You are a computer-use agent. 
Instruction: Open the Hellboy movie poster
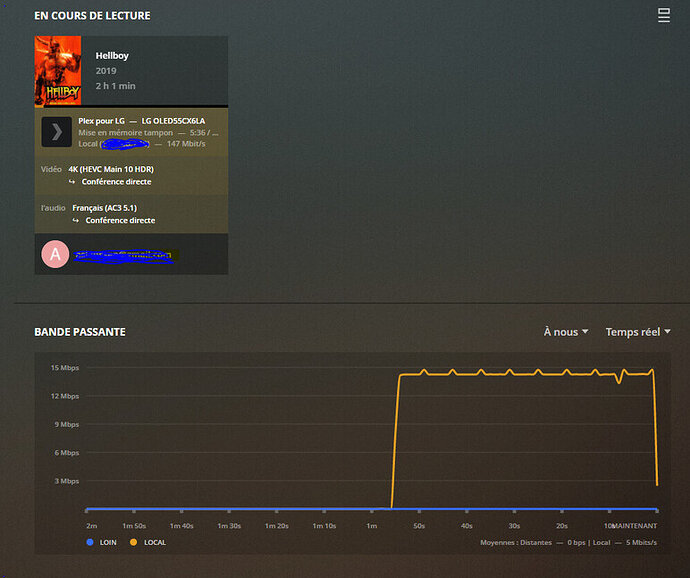point(58,70)
